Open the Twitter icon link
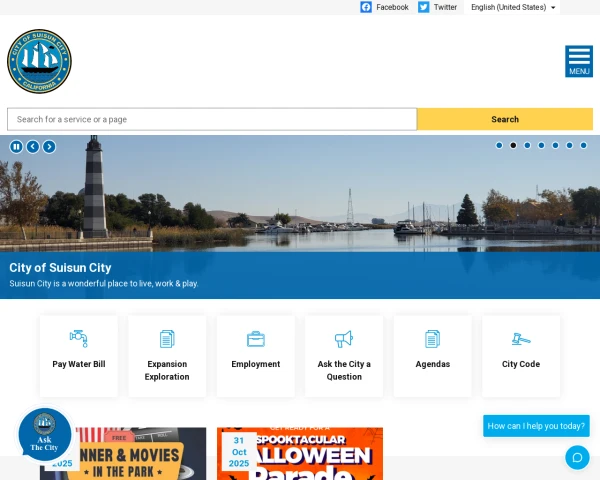600x480 pixels. click(x=424, y=7)
